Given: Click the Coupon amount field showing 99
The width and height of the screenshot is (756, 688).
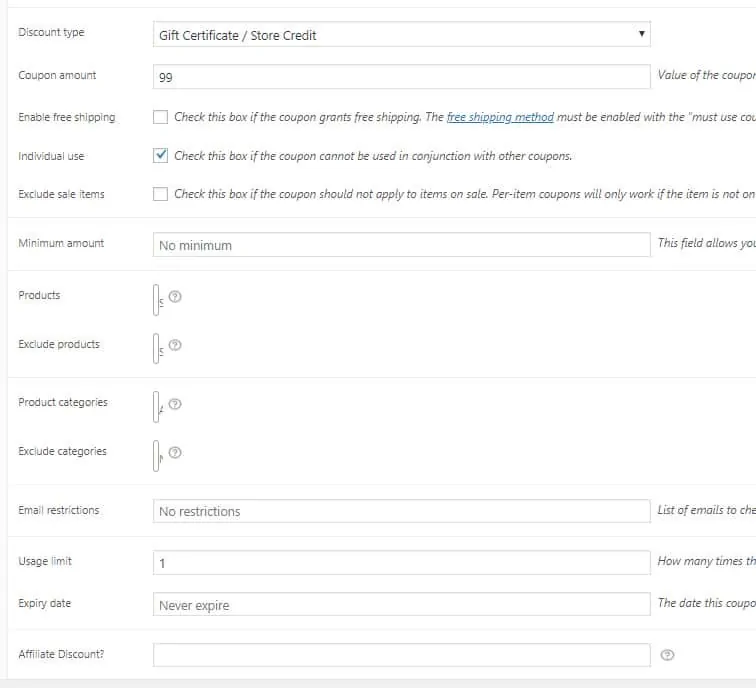Looking at the screenshot, I should point(402,77).
